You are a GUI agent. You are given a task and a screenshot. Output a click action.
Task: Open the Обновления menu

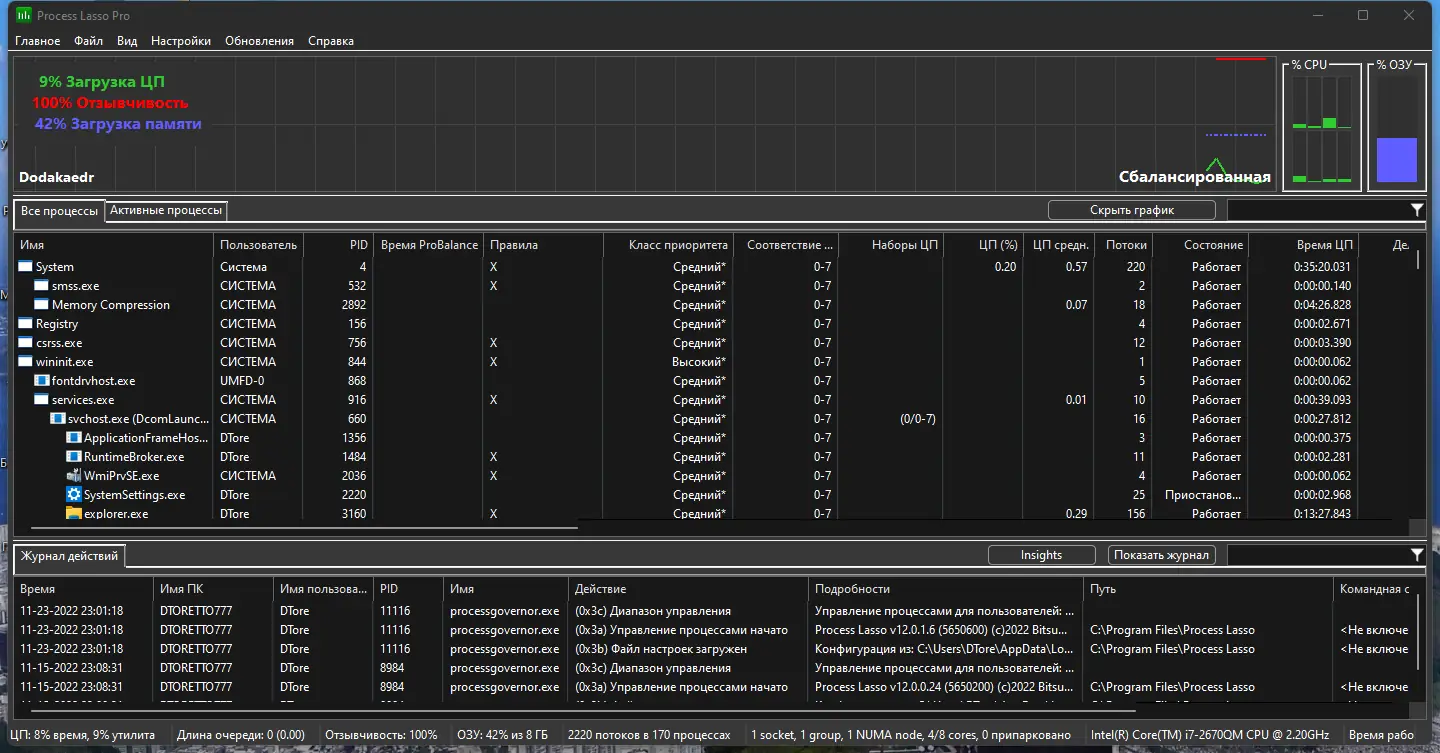click(260, 41)
